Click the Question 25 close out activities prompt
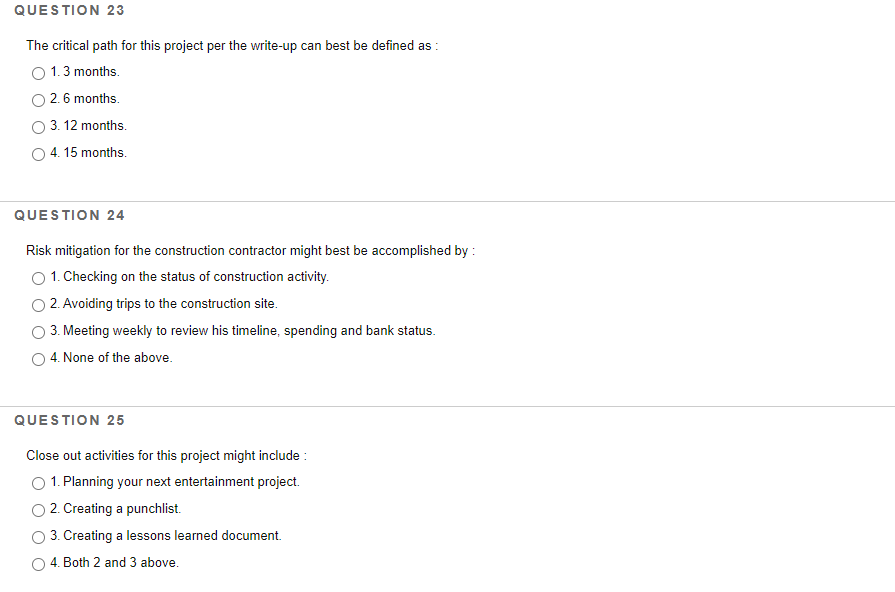Image resolution: width=895 pixels, height=592 pixels. tap(167, 455)
